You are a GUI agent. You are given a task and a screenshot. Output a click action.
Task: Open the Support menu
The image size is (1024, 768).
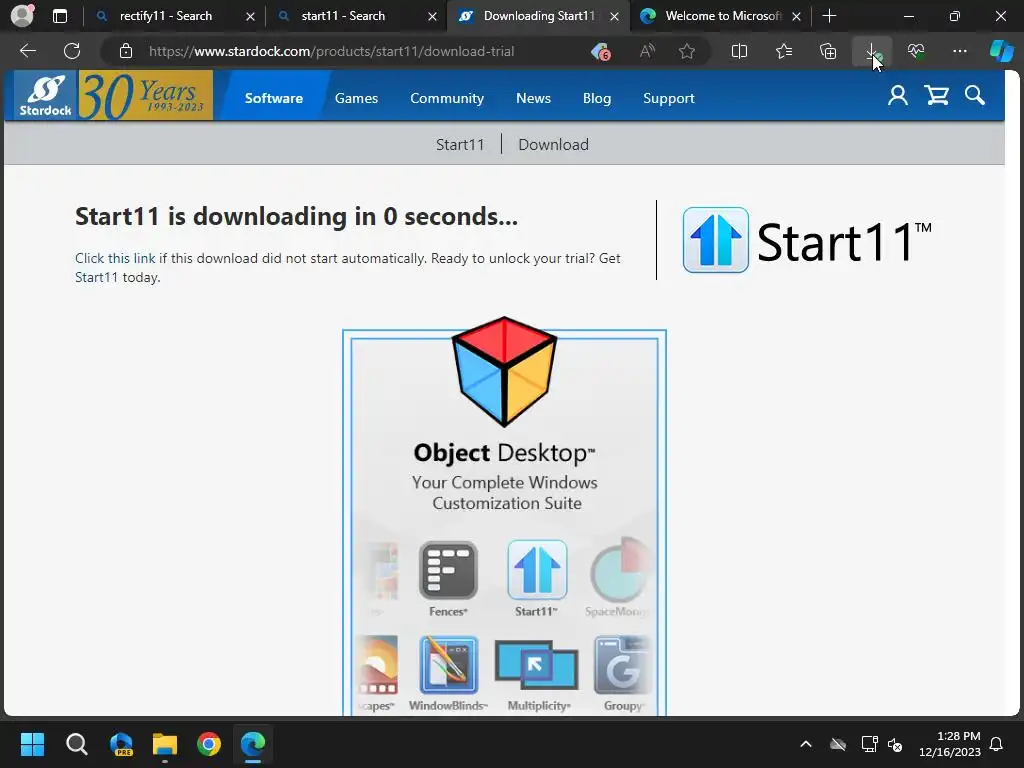[669, 98]
